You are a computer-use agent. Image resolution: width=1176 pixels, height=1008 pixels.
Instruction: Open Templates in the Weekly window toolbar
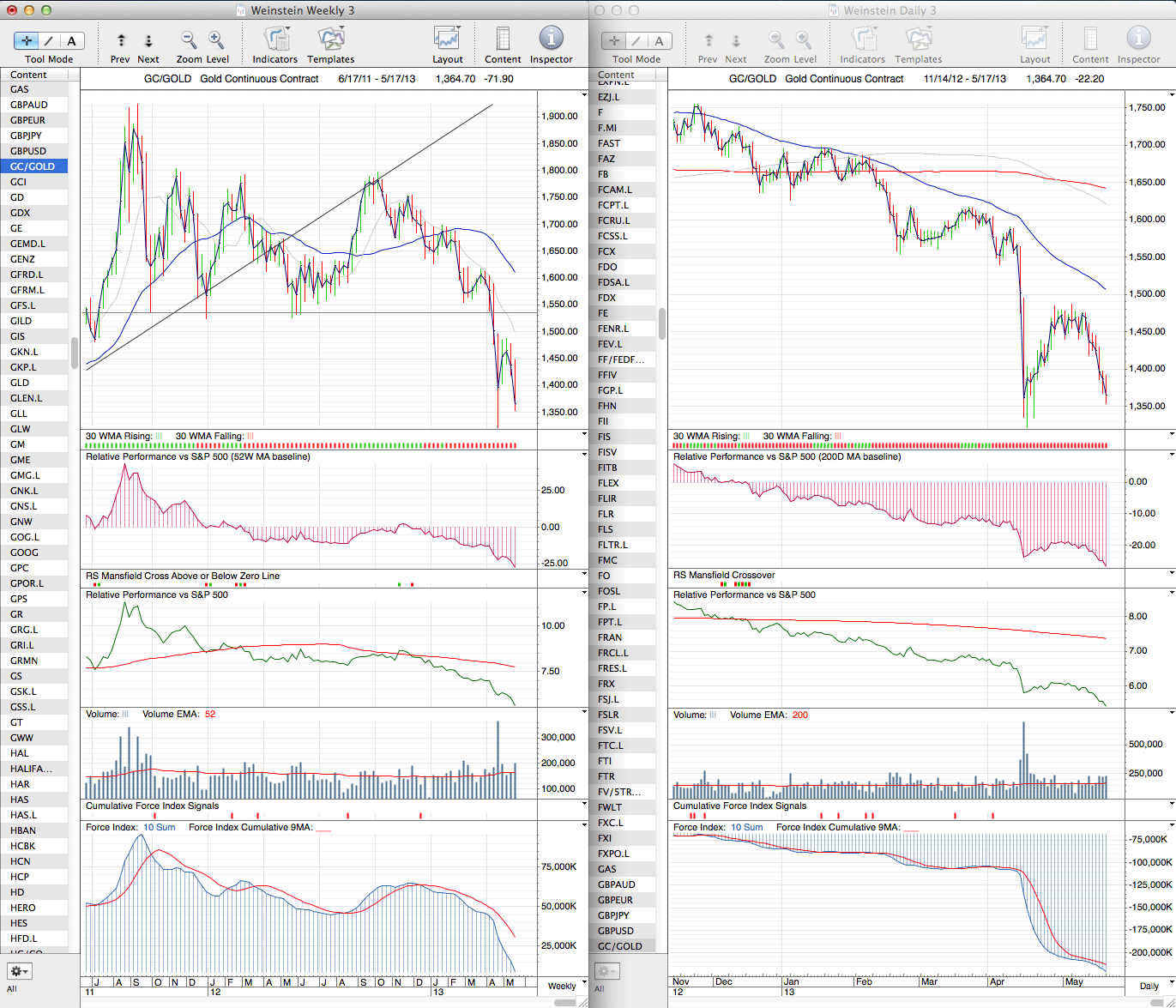[330, 39]
